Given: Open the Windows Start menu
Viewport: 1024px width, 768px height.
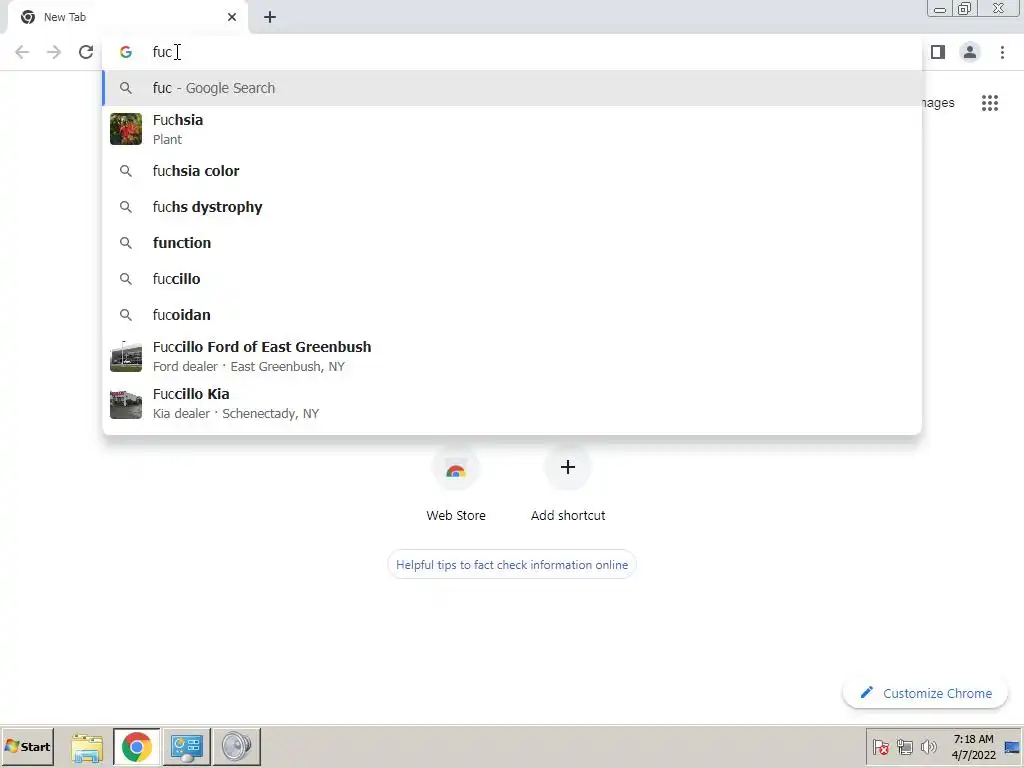Looking at the screenshot, I should (27, 746).
